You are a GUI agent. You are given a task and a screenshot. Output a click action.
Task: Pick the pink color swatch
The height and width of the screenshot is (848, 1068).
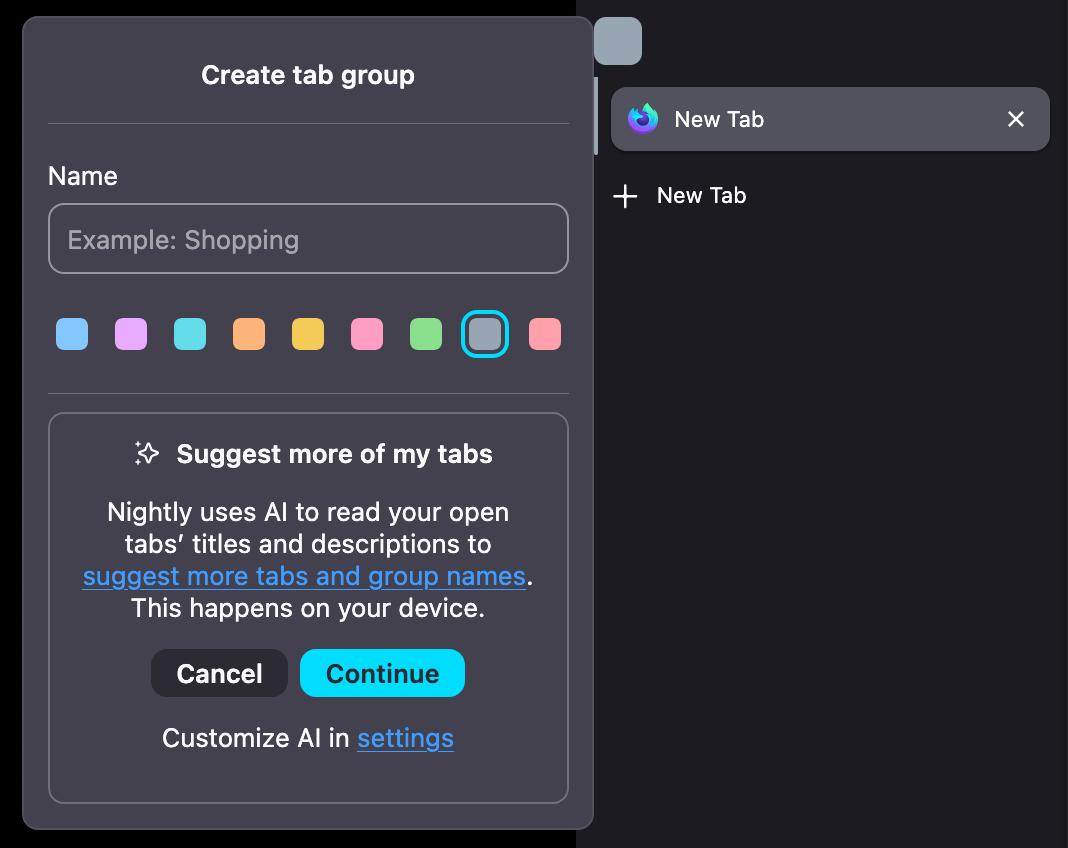tap(367, 334)
